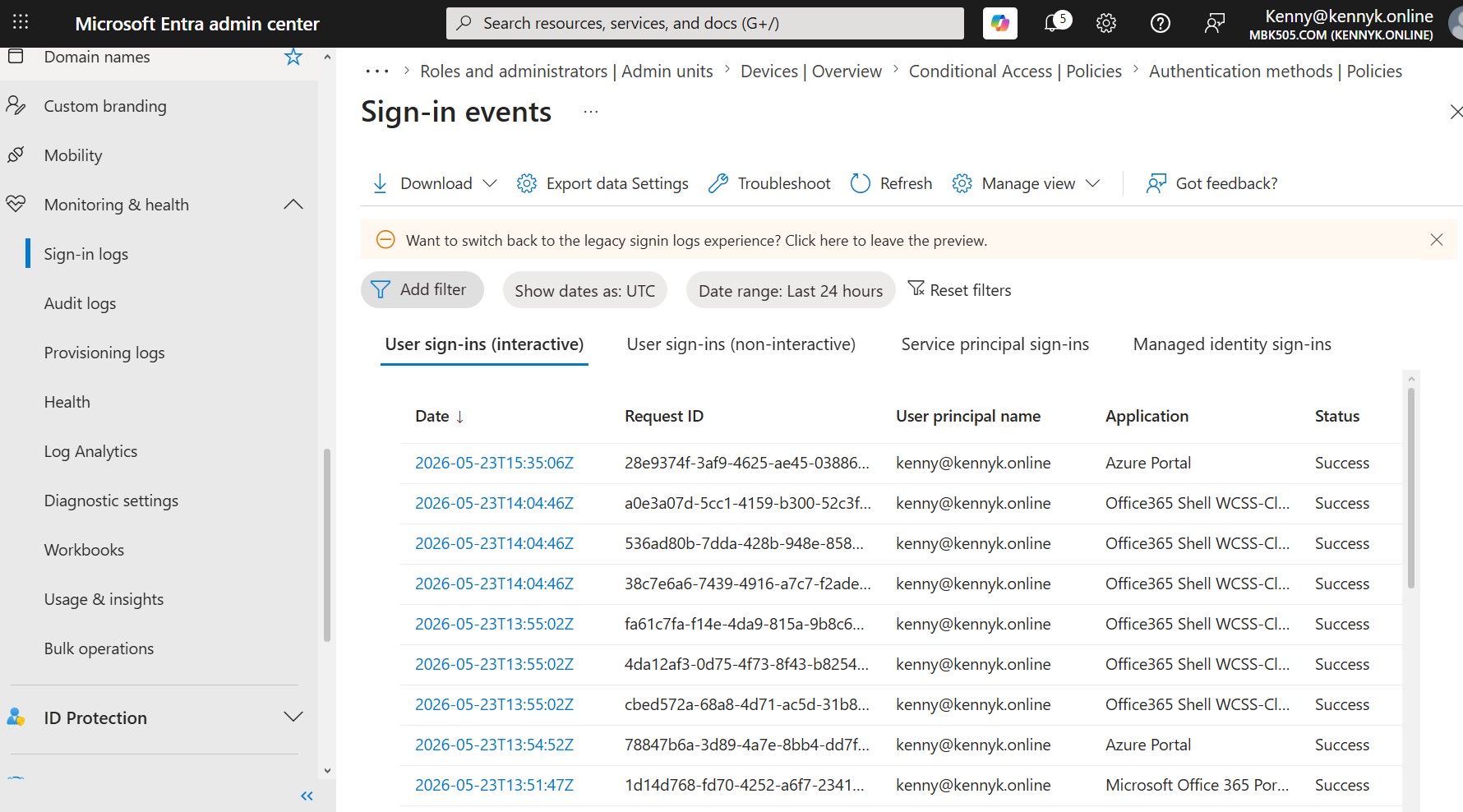Go to Authentication methods | Policies breadcrumb
Viewport: 1463px width, 812px height.
(x=1275, y=72)
